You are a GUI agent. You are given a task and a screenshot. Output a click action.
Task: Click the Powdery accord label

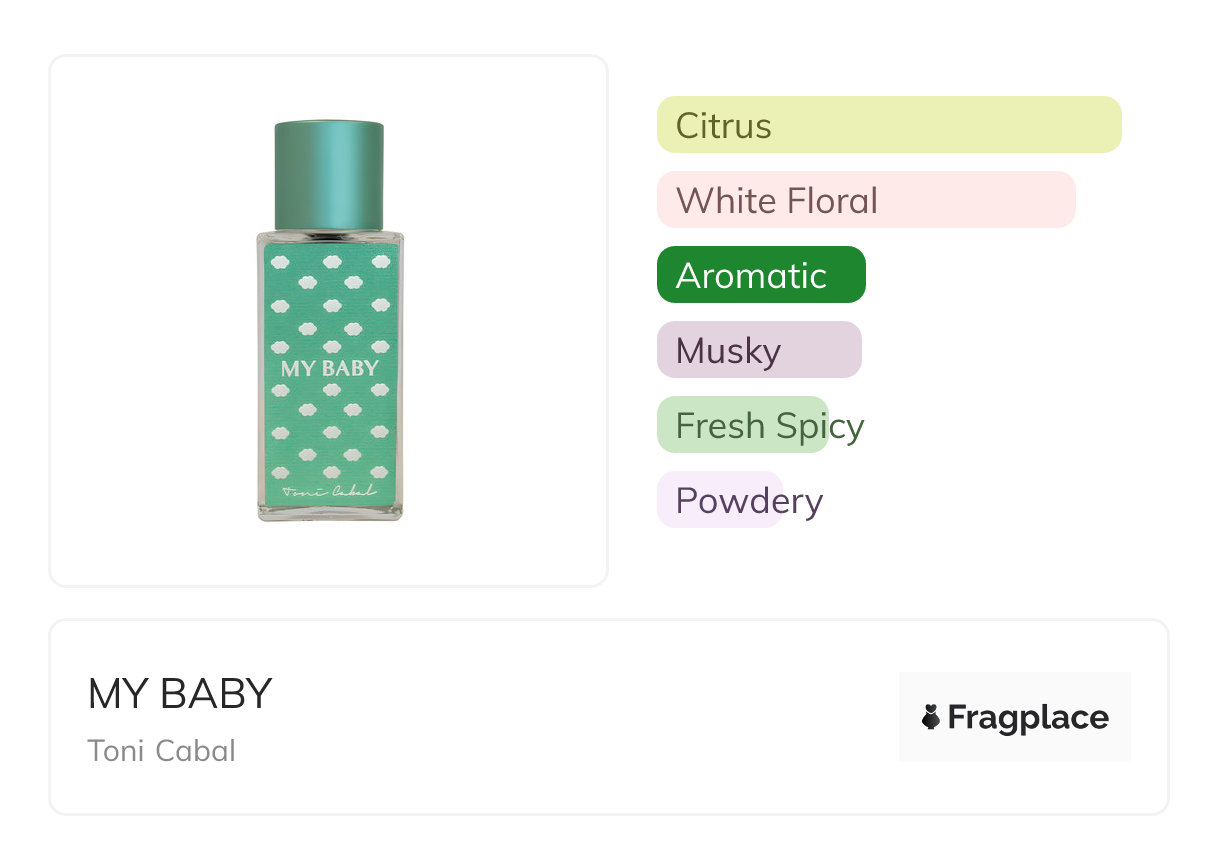point(749,501)
